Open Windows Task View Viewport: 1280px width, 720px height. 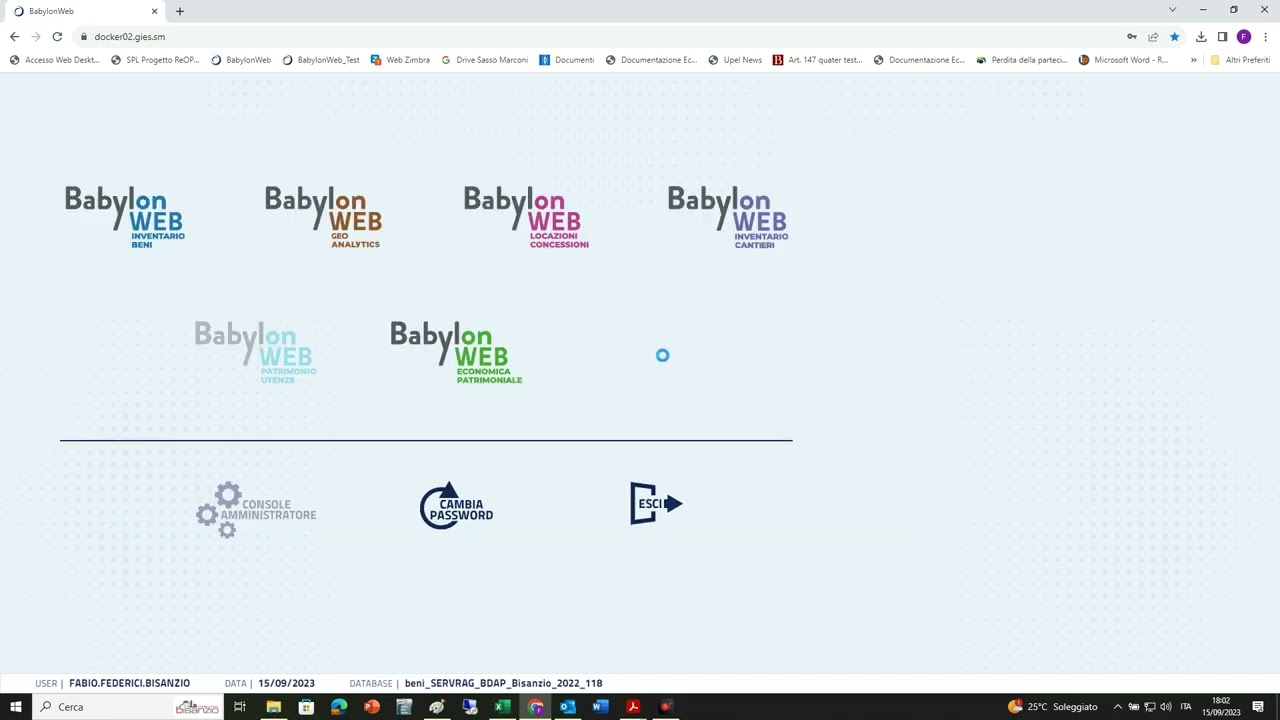240,707
